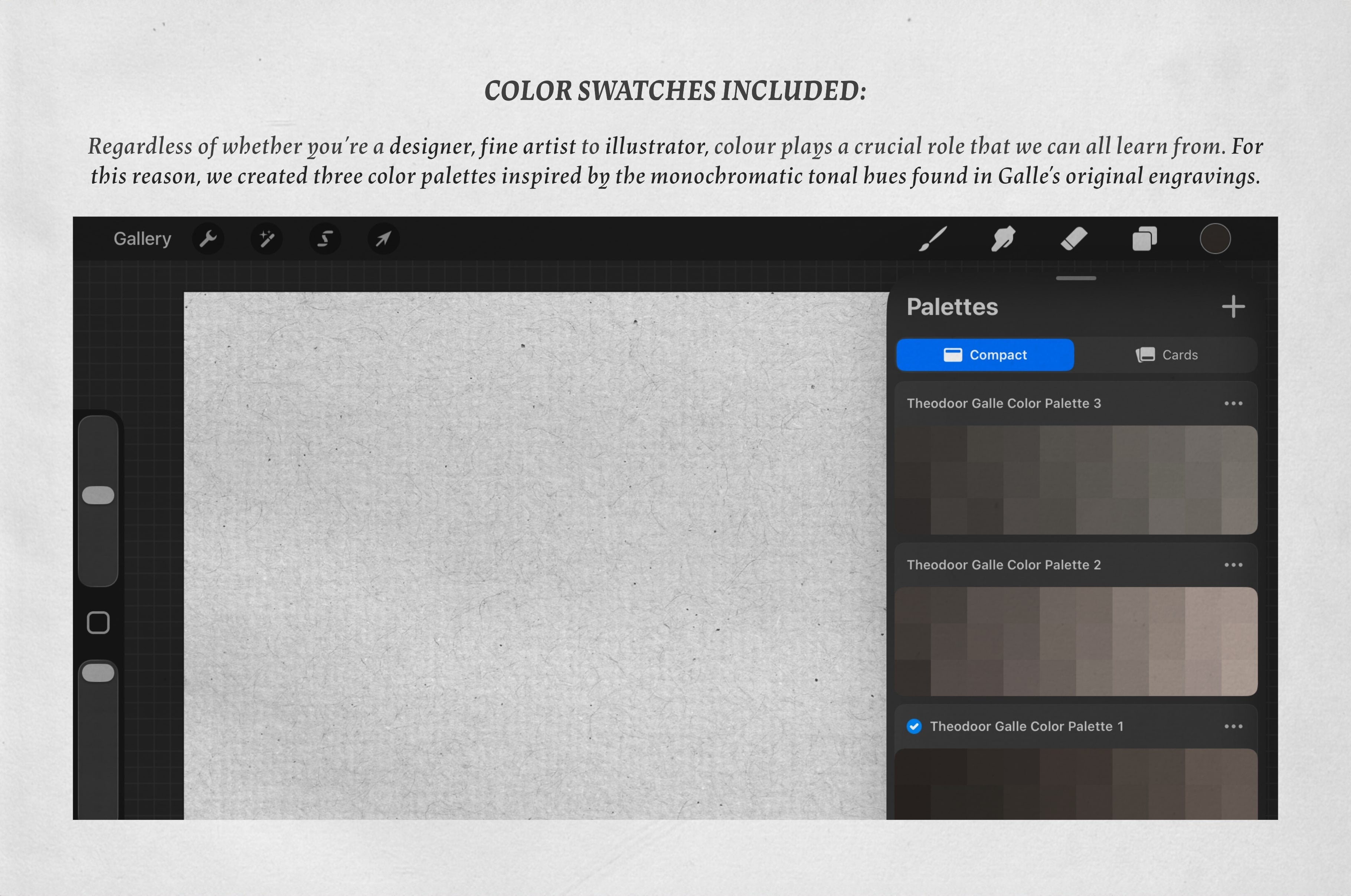Open options for Theodoor Galle Color Palette 3
The image size is (1351, 896).
[1233, 403]
